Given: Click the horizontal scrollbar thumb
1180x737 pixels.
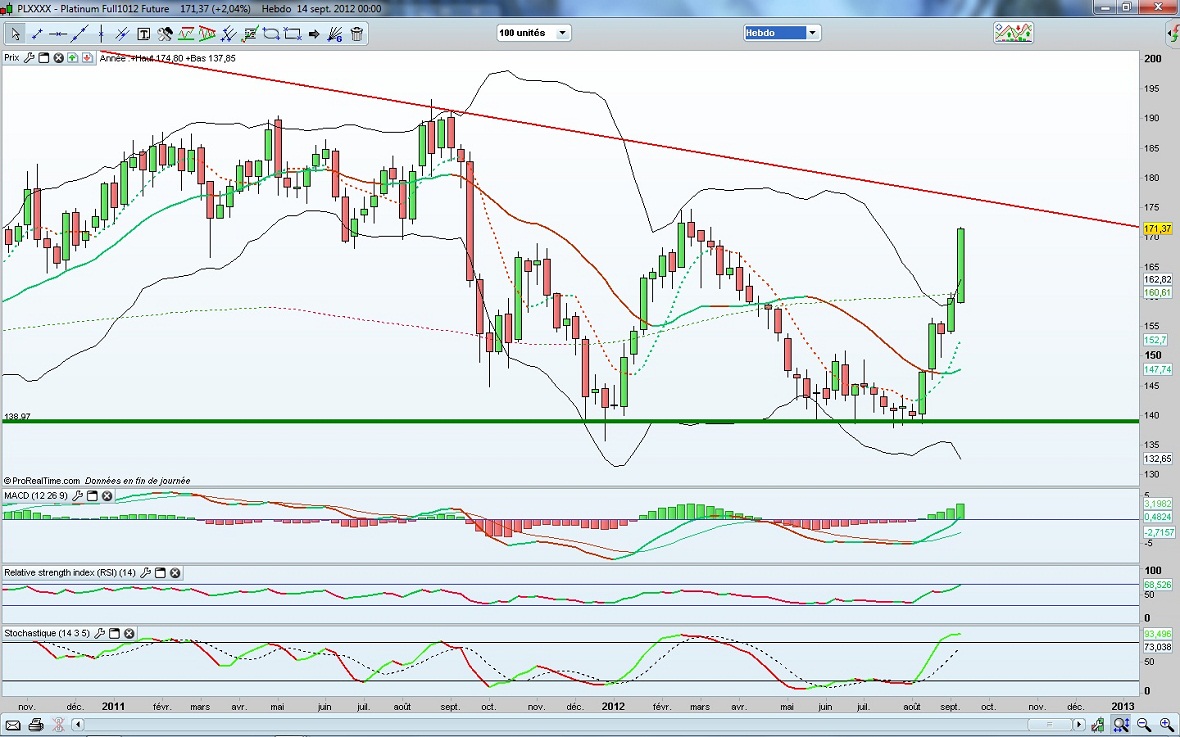Looking at the screenshot, I should [1050, 725].
